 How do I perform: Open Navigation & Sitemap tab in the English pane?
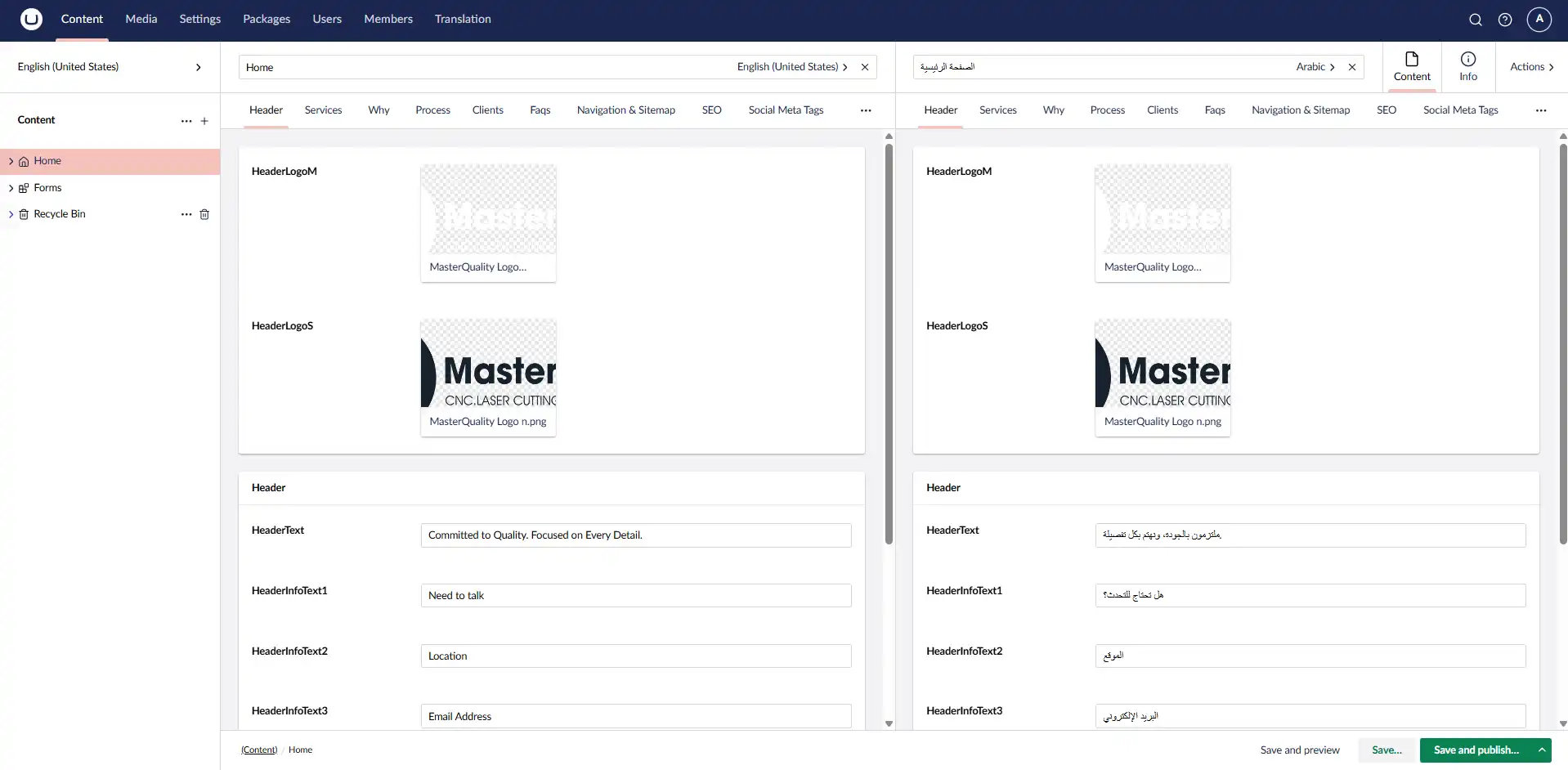626,110
